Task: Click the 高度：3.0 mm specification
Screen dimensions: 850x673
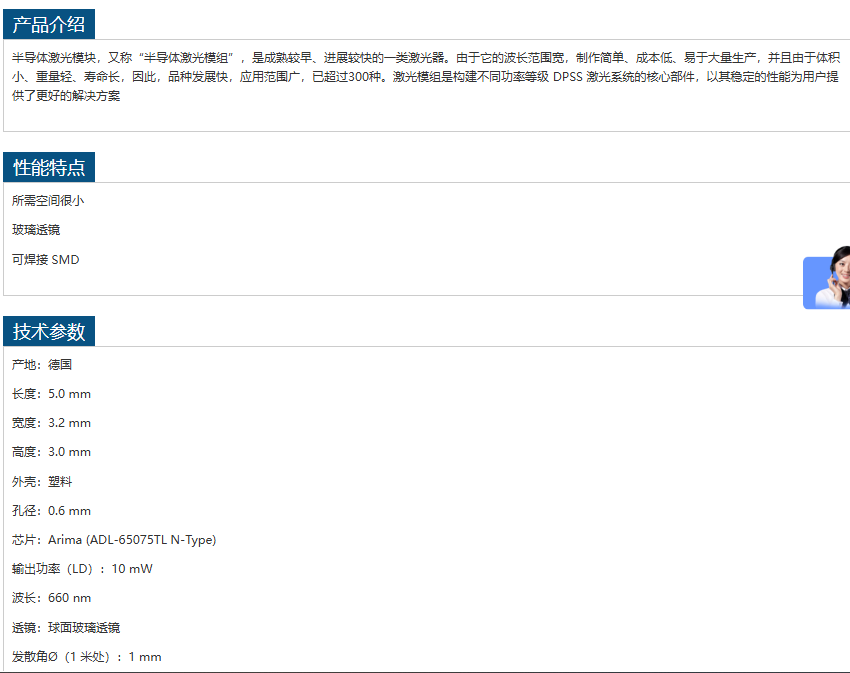Action: (x=51, y=452)
